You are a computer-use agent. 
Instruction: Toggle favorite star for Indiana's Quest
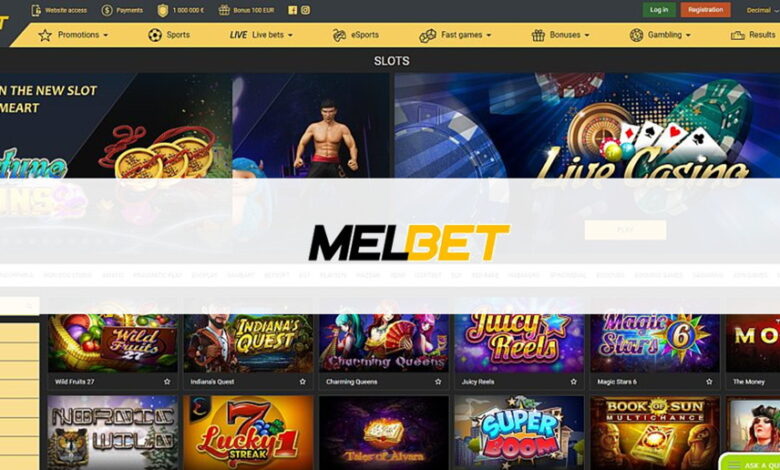point(302,382)
